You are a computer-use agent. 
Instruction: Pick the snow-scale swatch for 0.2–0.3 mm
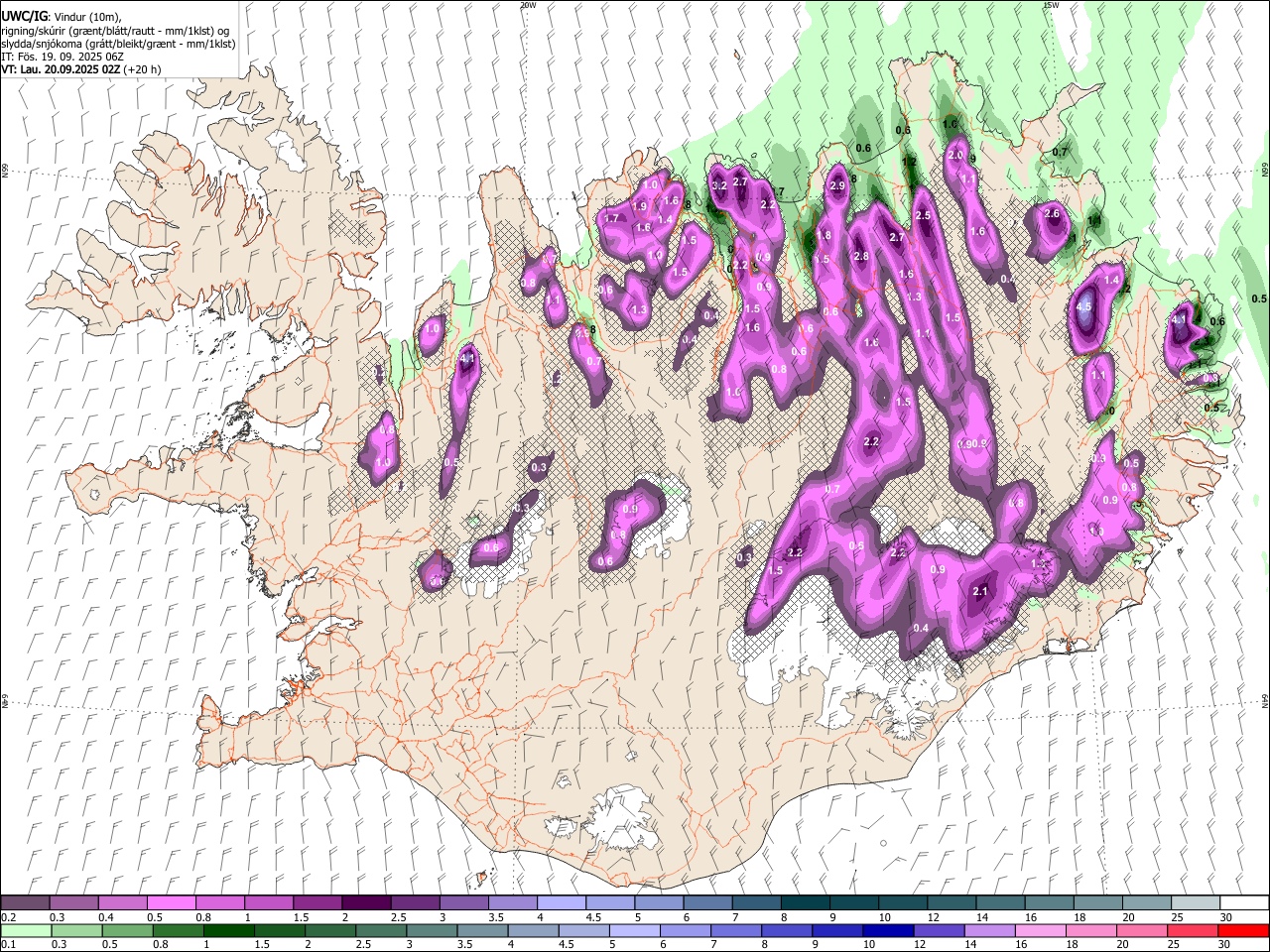point(24,902)
